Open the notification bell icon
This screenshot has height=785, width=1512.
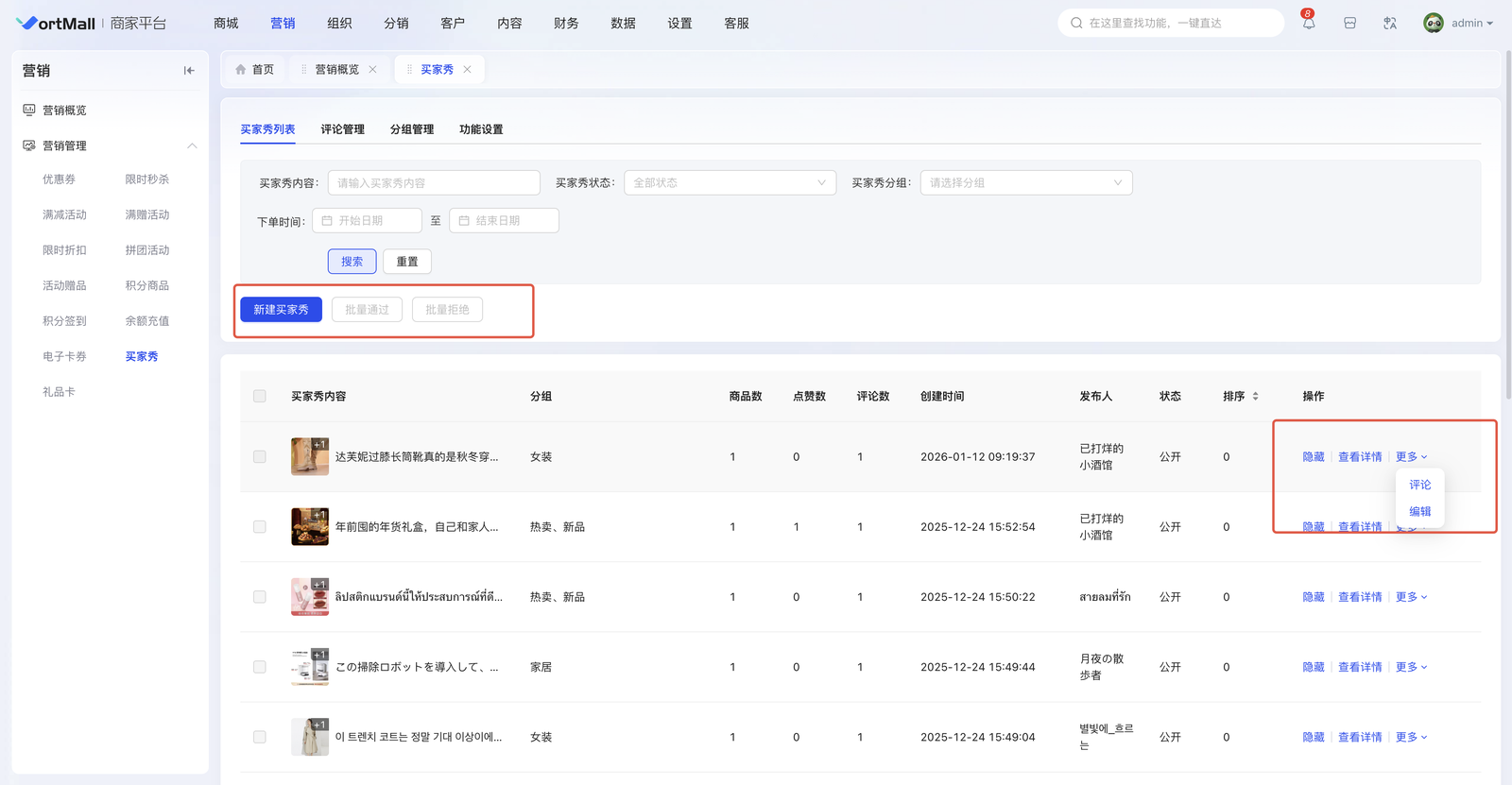pos(1308,24)
